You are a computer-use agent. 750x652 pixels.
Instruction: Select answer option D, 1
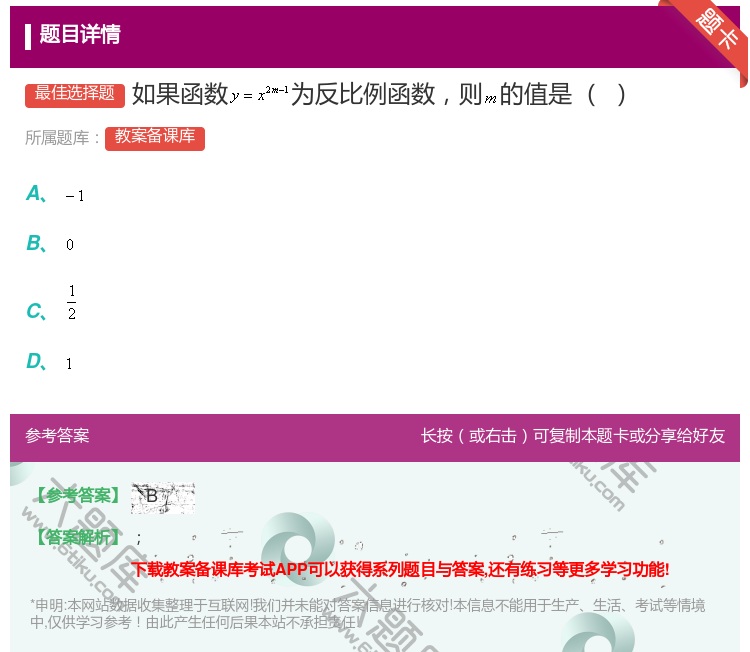[49, 362]
